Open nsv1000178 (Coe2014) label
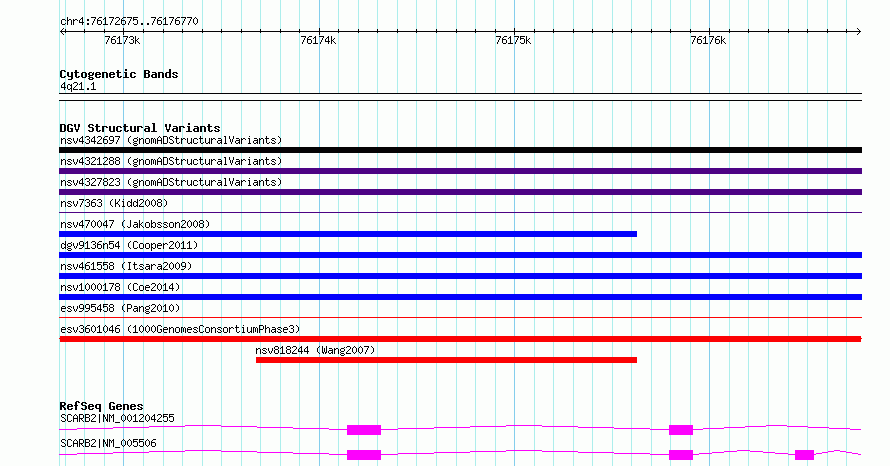890x466 pixels. point(120,287)
